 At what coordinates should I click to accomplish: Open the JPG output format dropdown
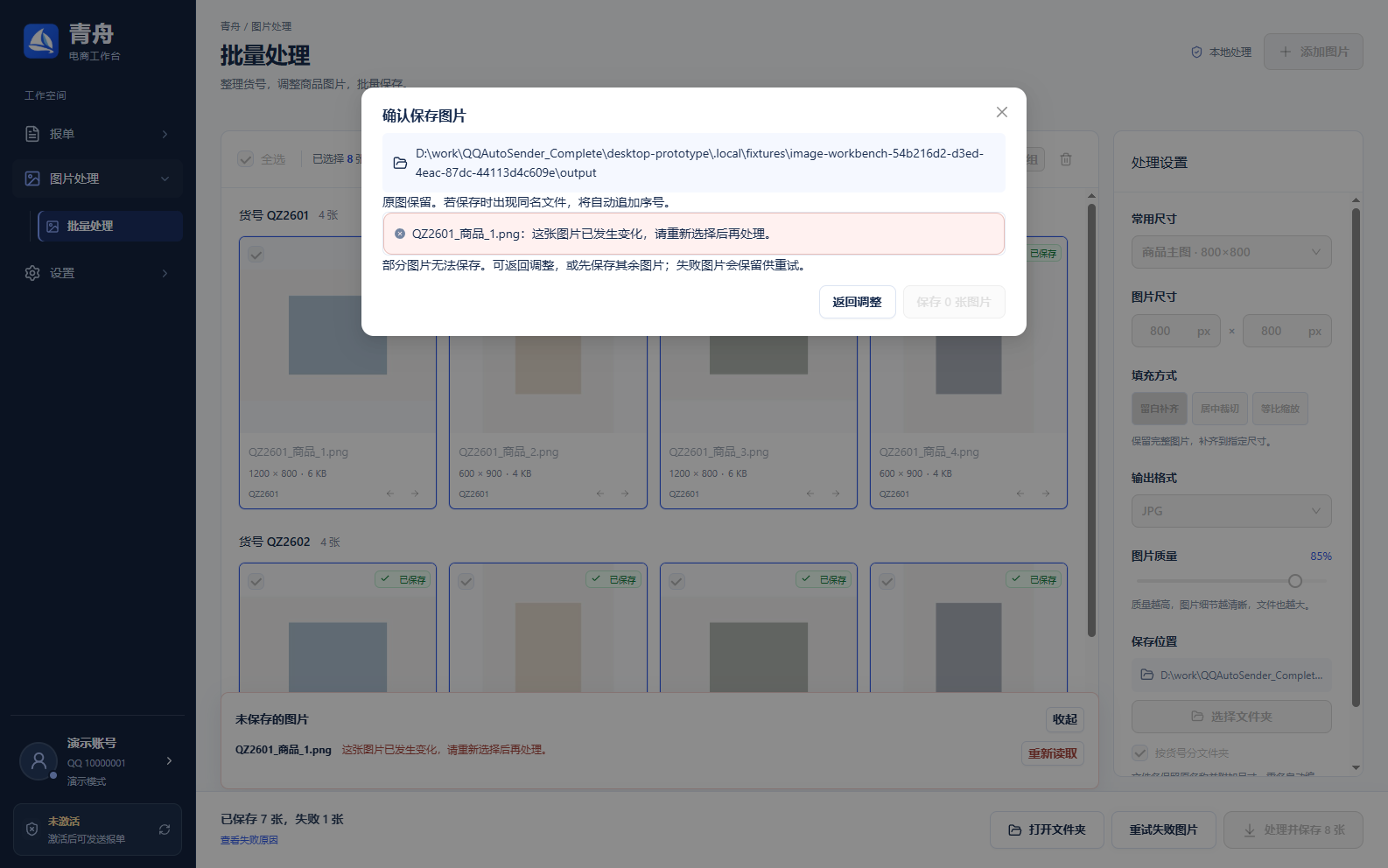(x=1231, y=511)
